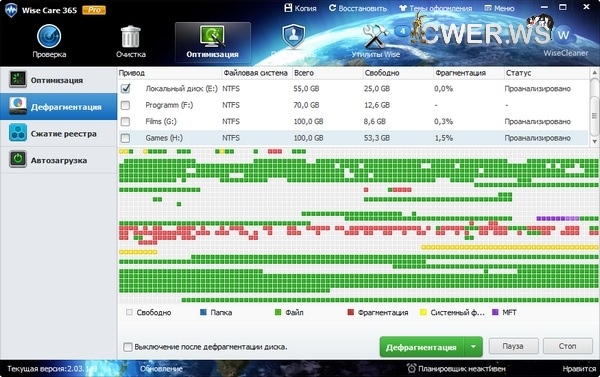This screenshot has height=377, width=600.
Task: Enable shutdown after defragmentation checkbox
Action: [x=128, y=347]
